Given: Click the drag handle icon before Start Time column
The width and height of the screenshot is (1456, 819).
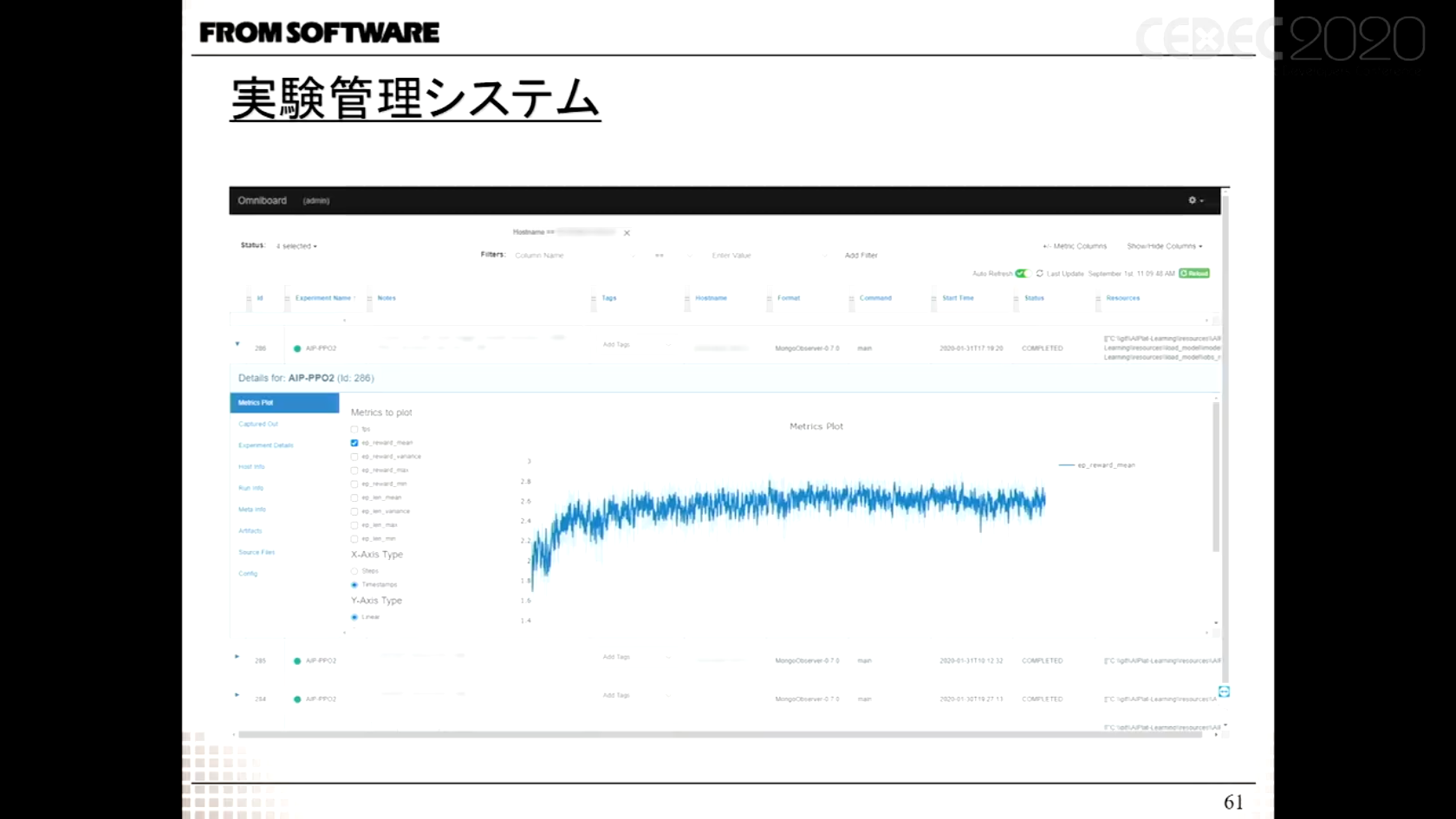Looking at the screenshot, I should (933, 299).
